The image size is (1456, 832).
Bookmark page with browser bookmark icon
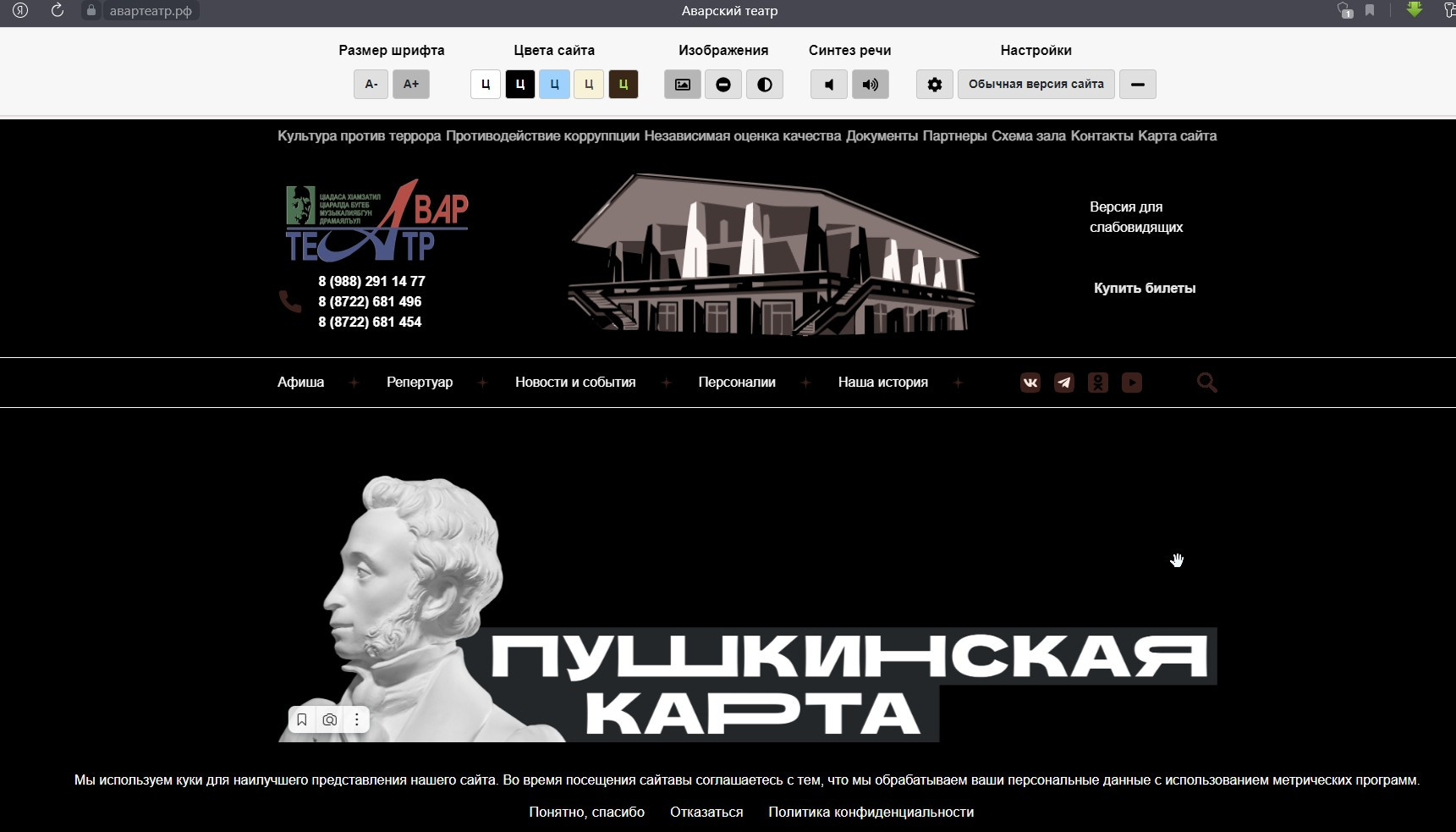click(1370, 10)
